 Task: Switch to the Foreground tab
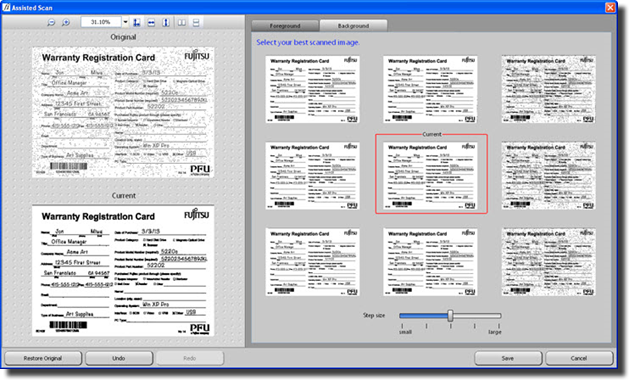(285, 26)
